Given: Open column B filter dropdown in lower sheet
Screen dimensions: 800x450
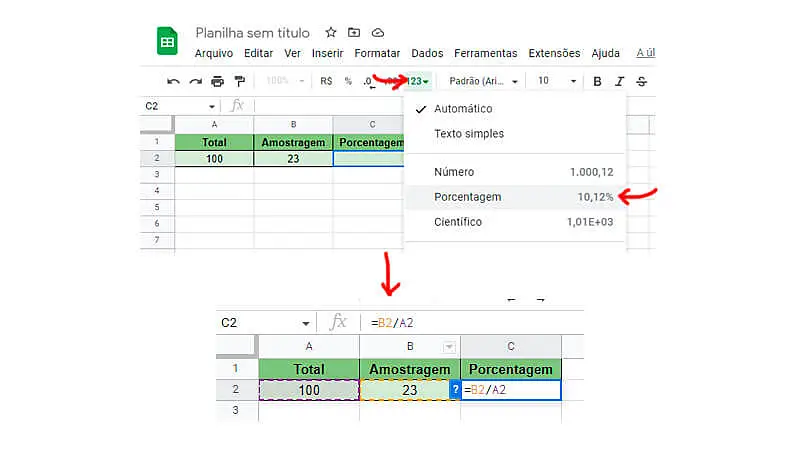Looking at the screenshot, I should [448, 347].
